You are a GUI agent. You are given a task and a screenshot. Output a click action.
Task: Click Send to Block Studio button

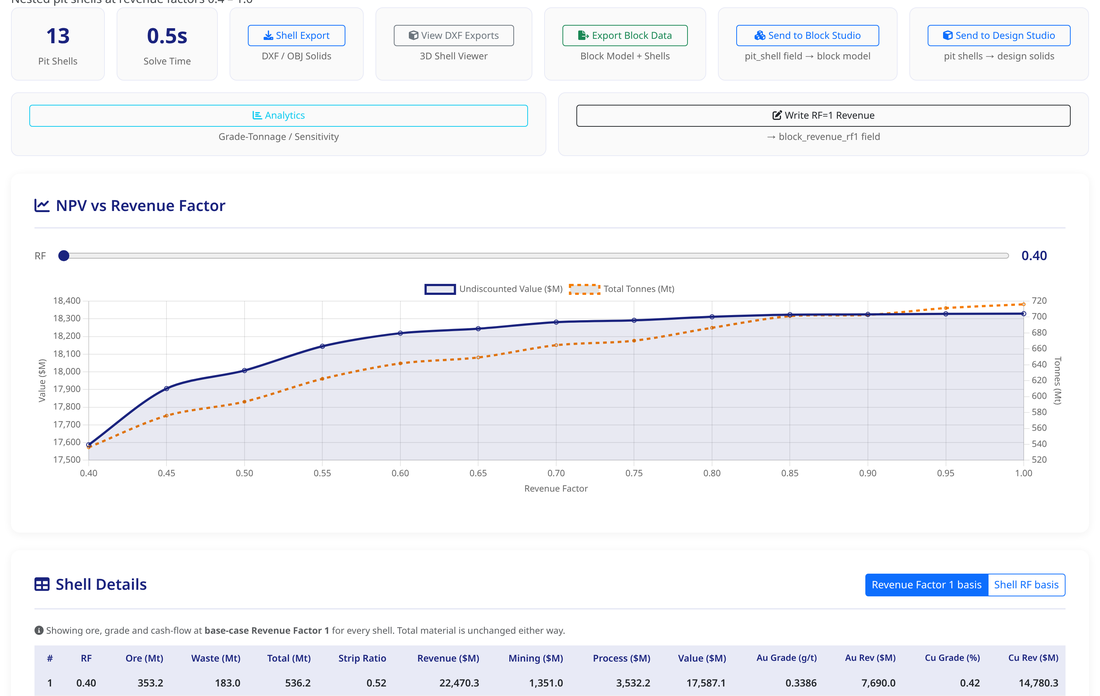[x=807, y=35]
